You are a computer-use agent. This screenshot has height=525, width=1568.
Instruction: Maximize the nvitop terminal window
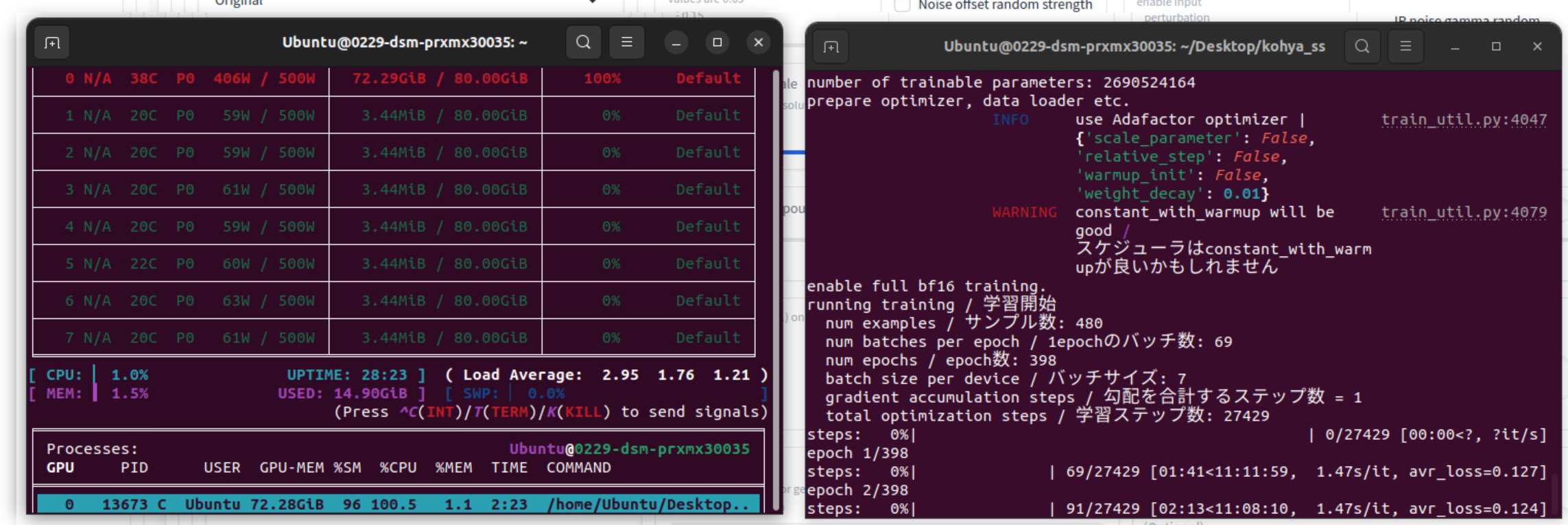[717, 43]
